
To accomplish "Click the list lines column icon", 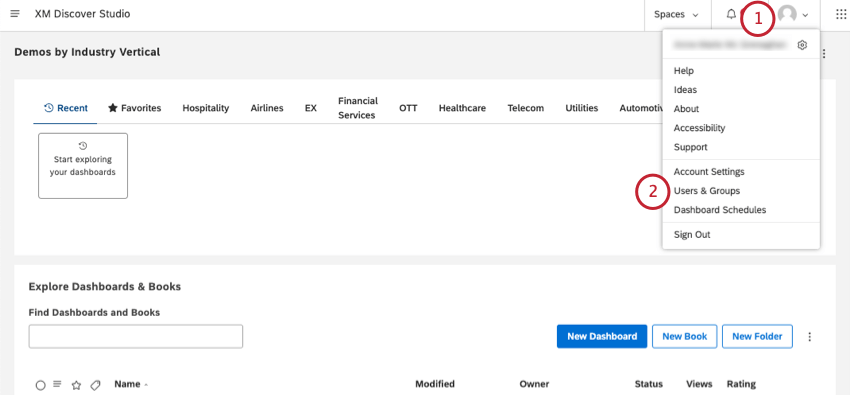I will [x=57, y=384].
